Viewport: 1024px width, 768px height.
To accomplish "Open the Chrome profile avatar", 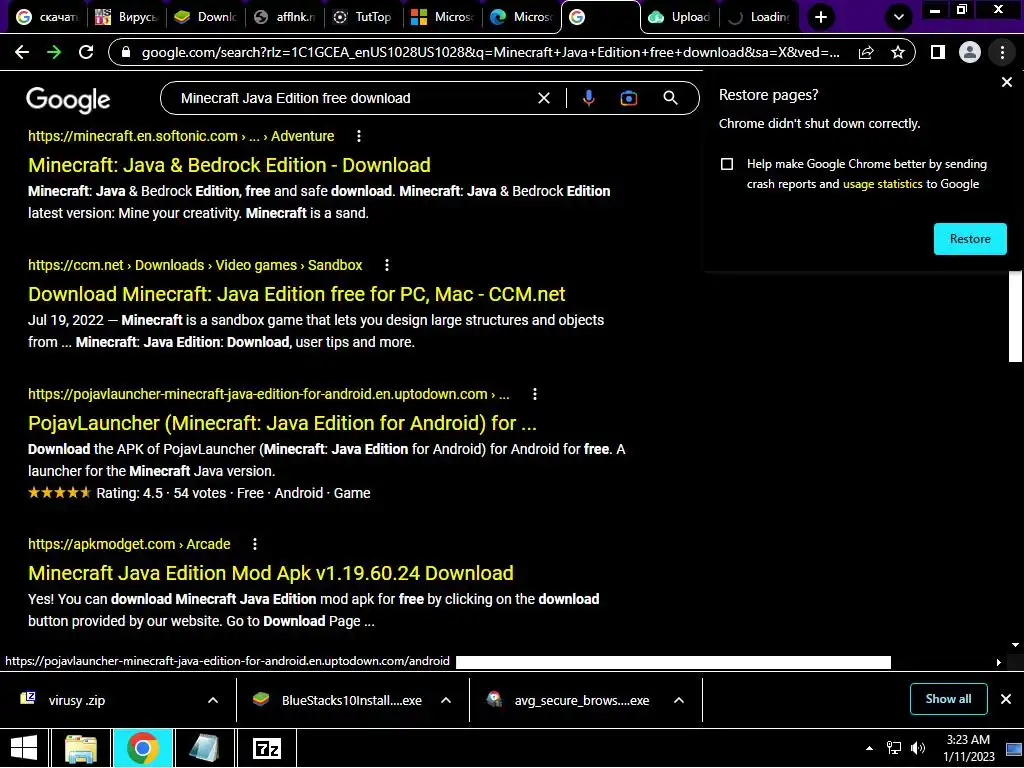I will tap(970, 52).
